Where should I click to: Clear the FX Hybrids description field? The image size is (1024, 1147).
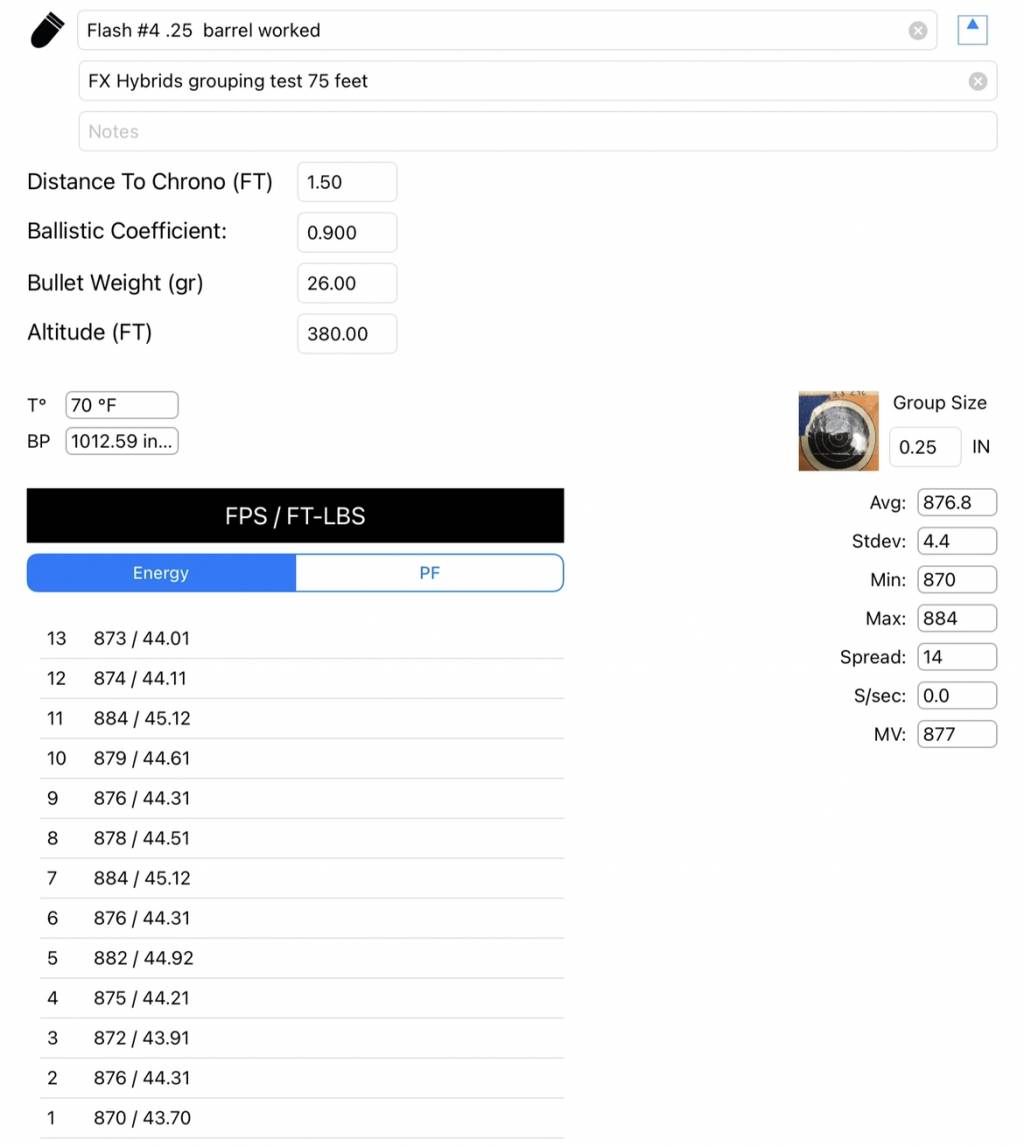(x=977, y=81)
